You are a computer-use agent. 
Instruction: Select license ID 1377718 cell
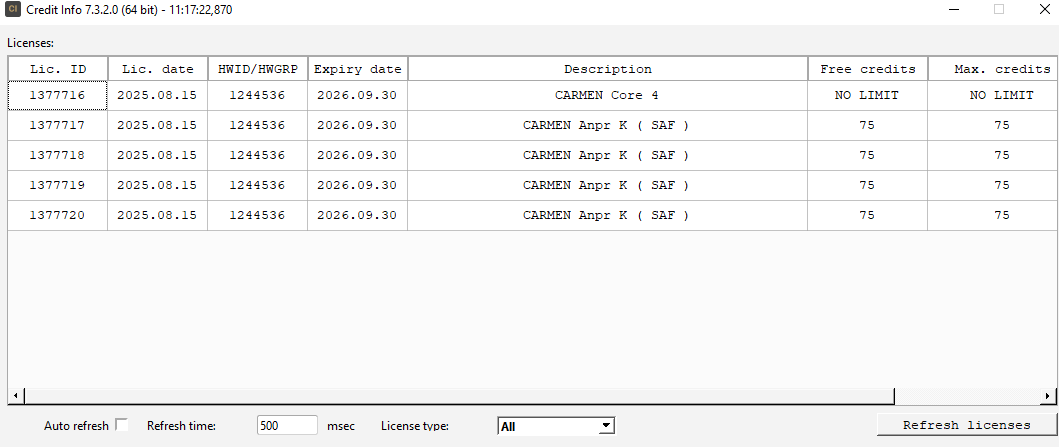click(58, 155)
